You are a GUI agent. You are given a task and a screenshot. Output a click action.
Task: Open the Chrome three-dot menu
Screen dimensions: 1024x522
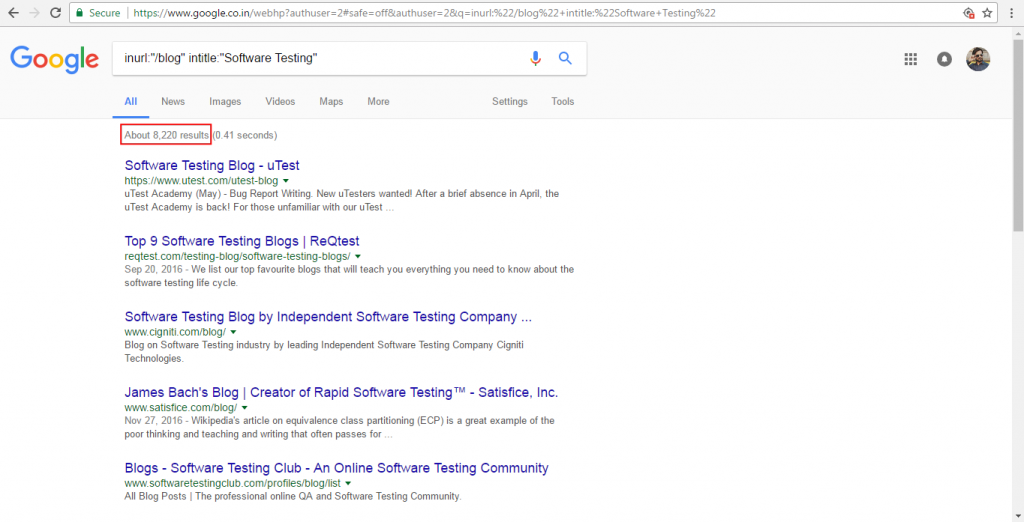click(x=1011, y=13)
